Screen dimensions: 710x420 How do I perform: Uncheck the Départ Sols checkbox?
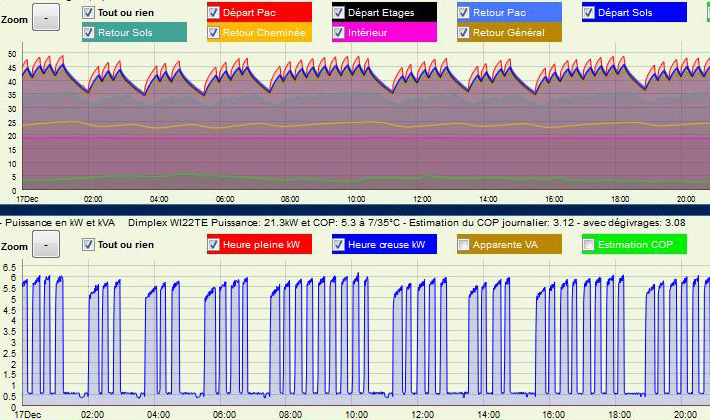[x=589, y=13]
